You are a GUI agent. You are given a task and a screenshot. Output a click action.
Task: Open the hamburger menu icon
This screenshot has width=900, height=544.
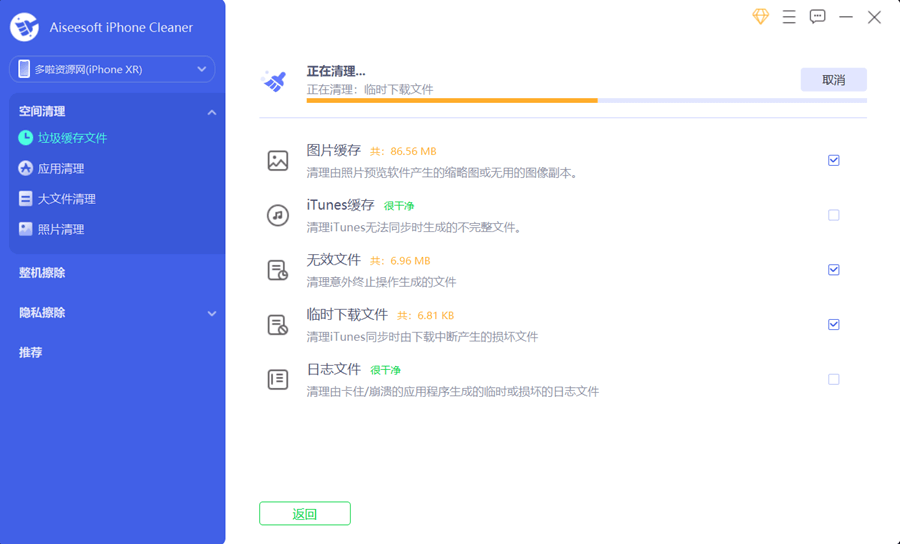(x=789, y=17)
